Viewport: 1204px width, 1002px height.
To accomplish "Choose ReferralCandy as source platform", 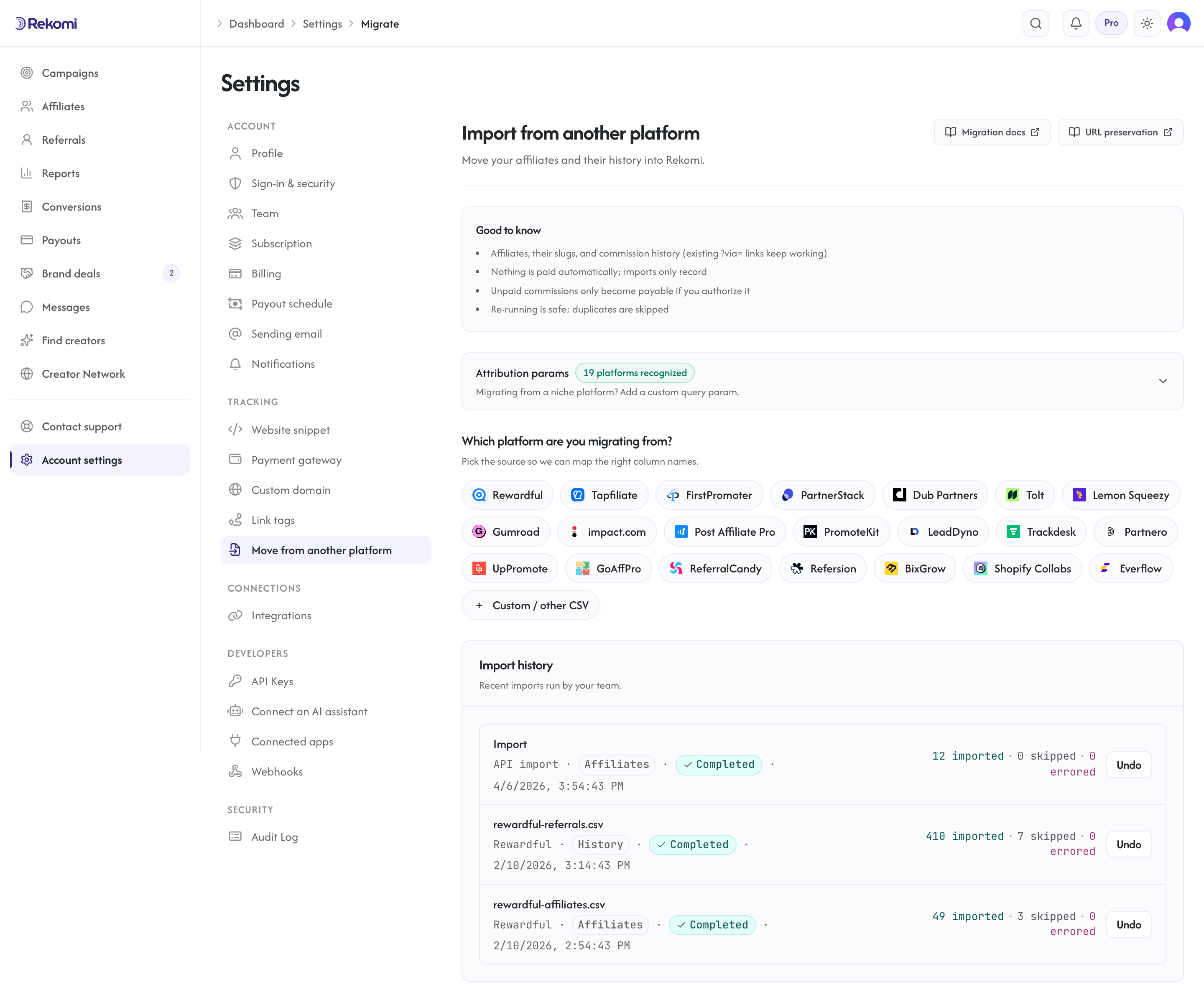I will 716,568.
